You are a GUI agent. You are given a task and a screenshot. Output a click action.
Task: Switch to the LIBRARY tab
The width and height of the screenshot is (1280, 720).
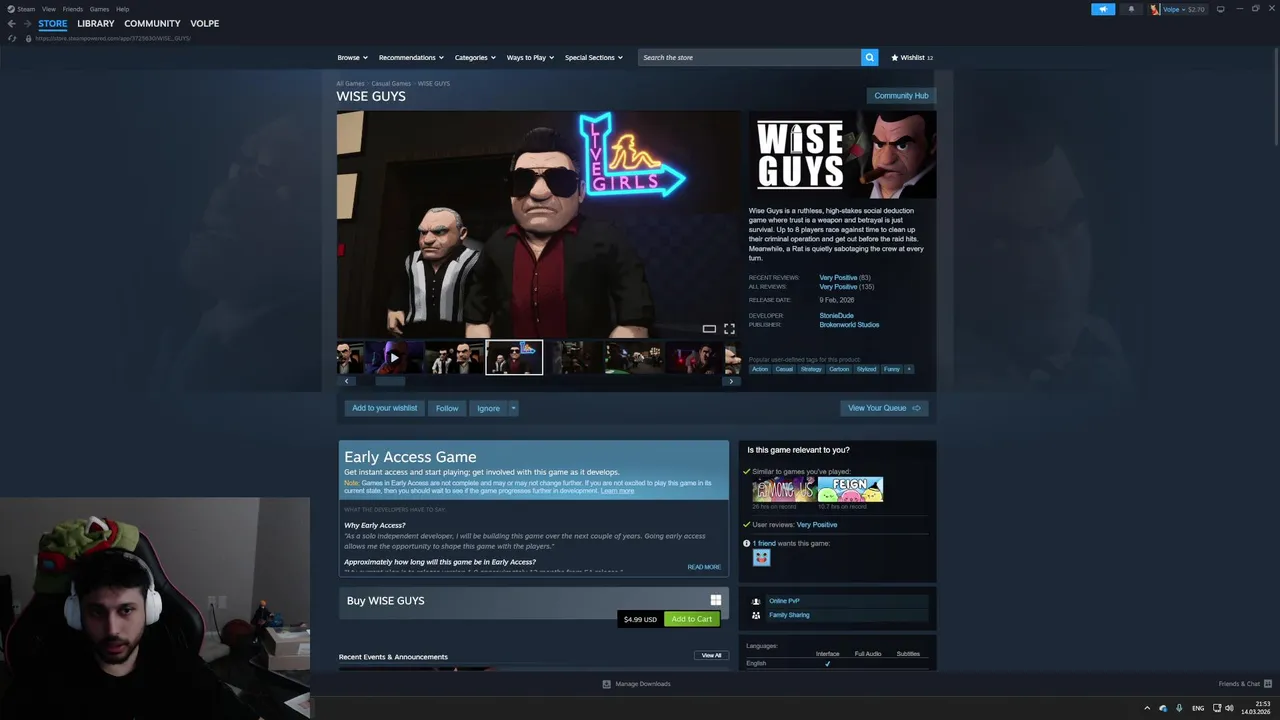click(96, 23)
